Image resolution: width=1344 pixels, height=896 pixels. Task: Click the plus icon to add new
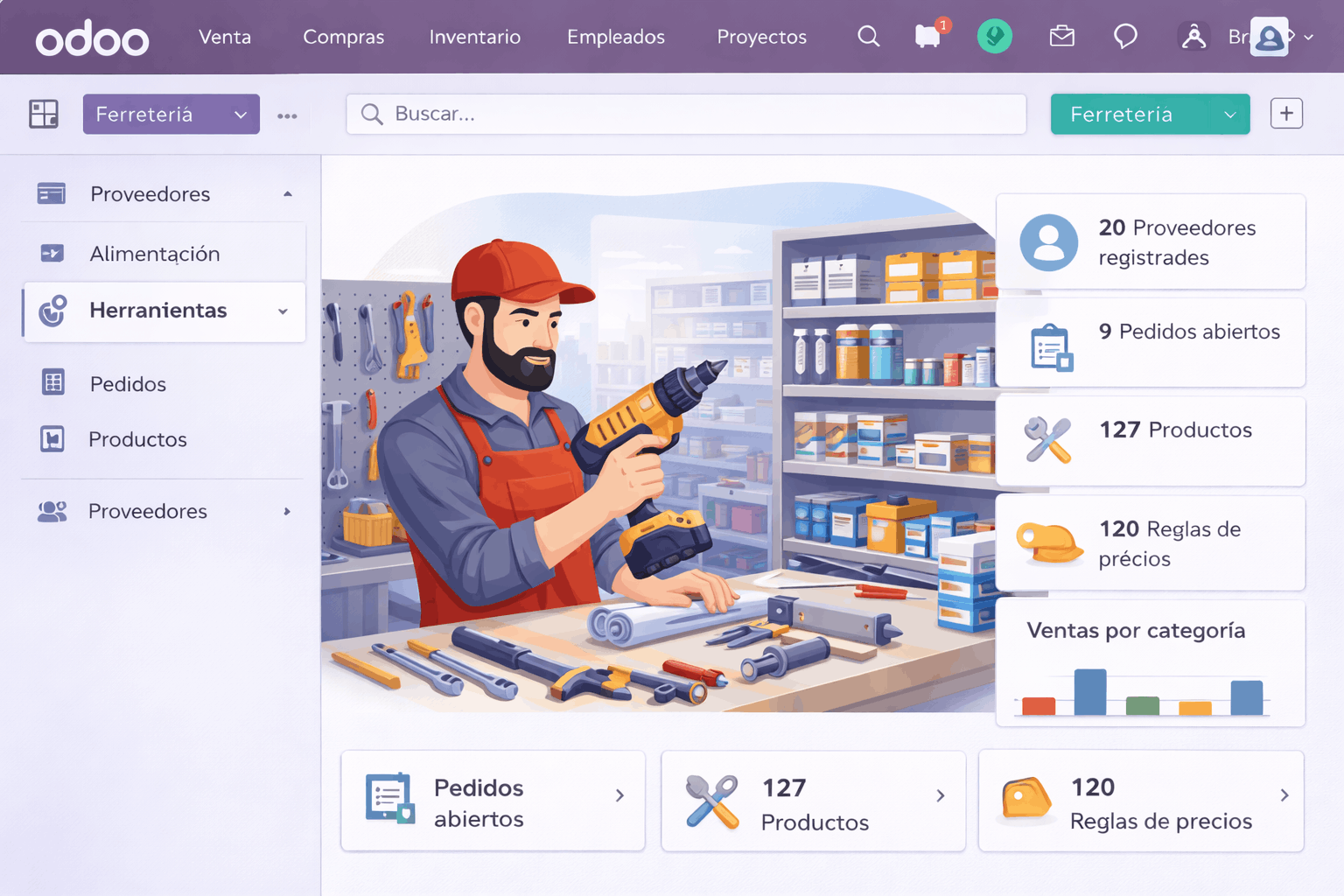click(1286, 114)
